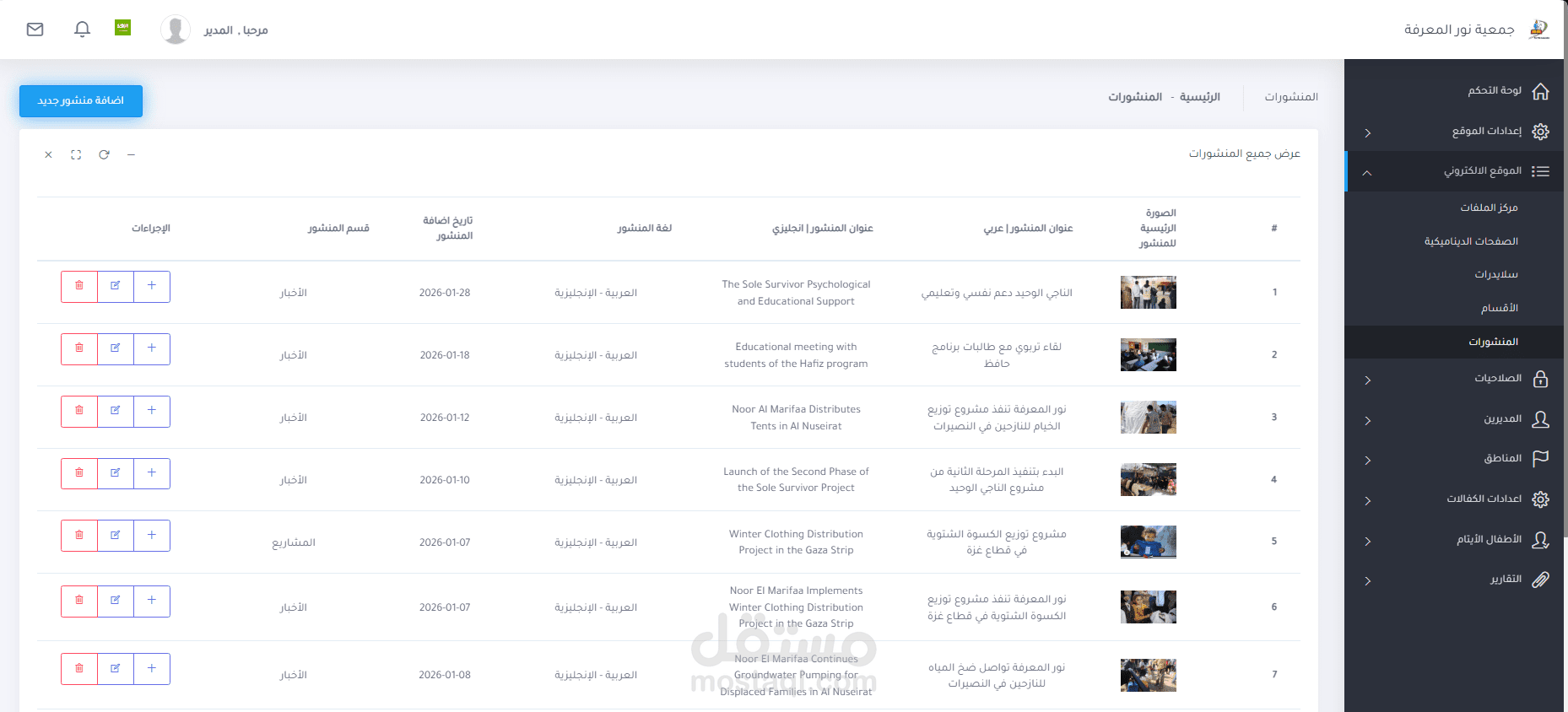1568x712 pixels.
Task: Open thumbnail of Hafiz program post
Action: [1148, 354]
